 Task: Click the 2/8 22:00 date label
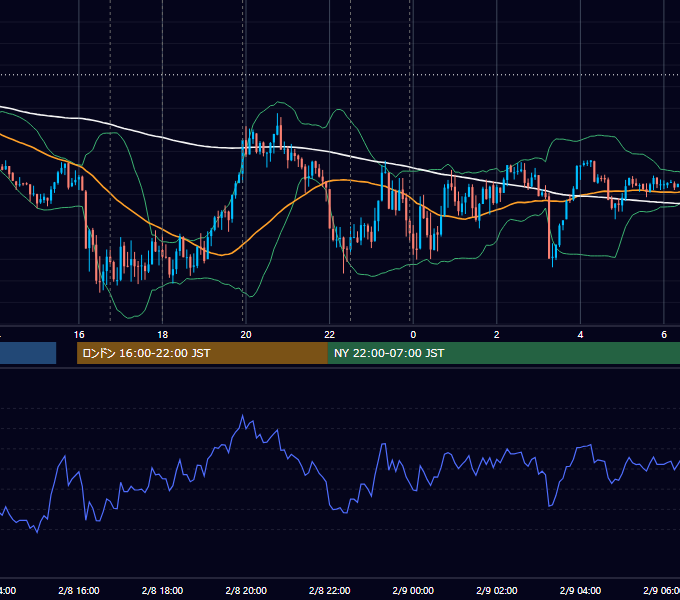point(330,590)
